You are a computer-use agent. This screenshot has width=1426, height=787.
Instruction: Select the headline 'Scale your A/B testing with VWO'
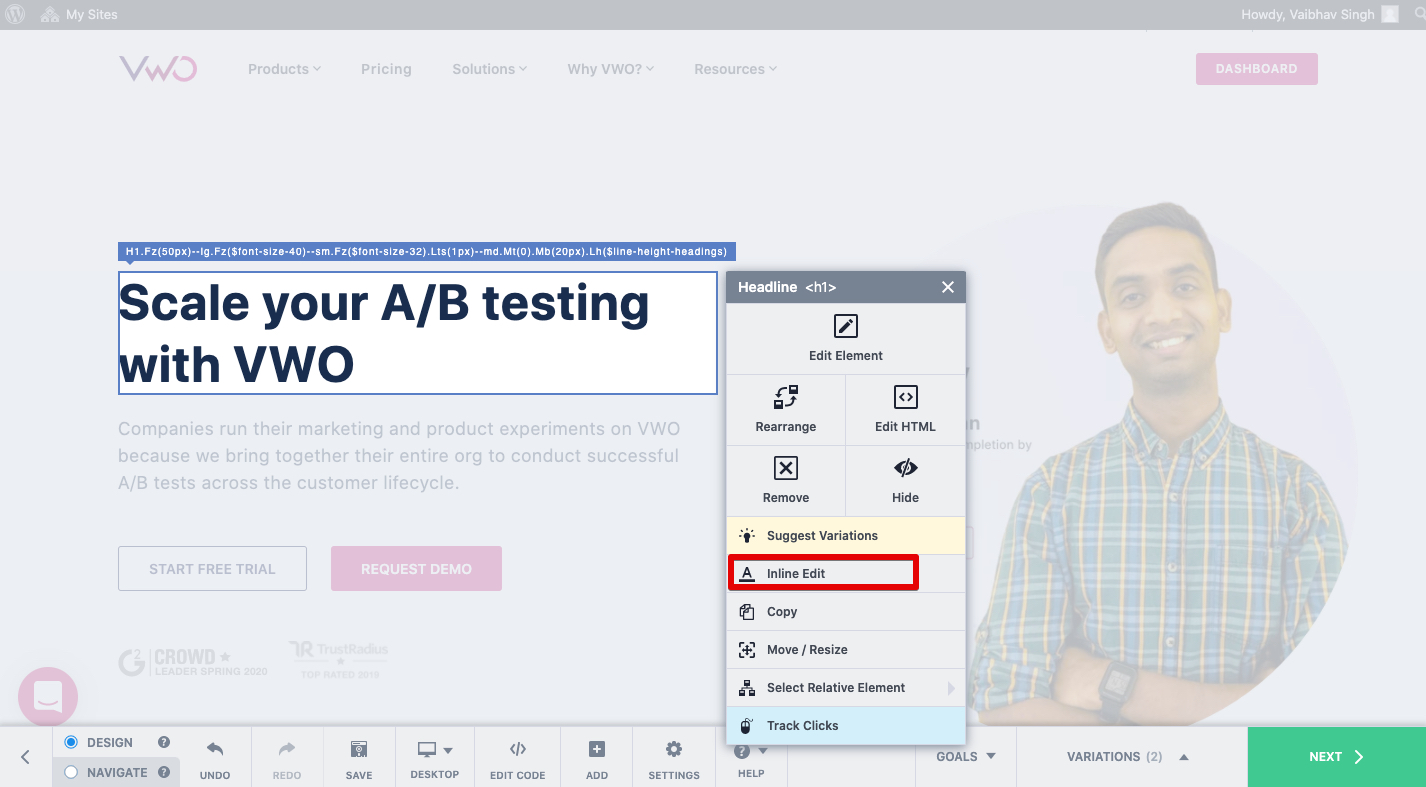click(x=418, y=333)
